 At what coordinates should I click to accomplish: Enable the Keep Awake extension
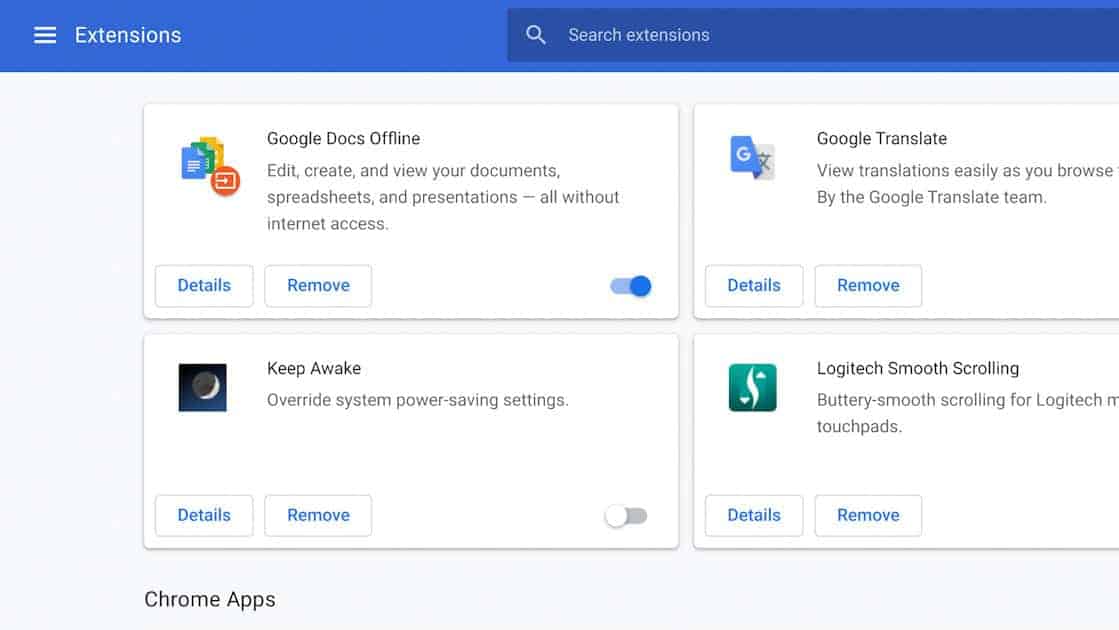[627, 515]
